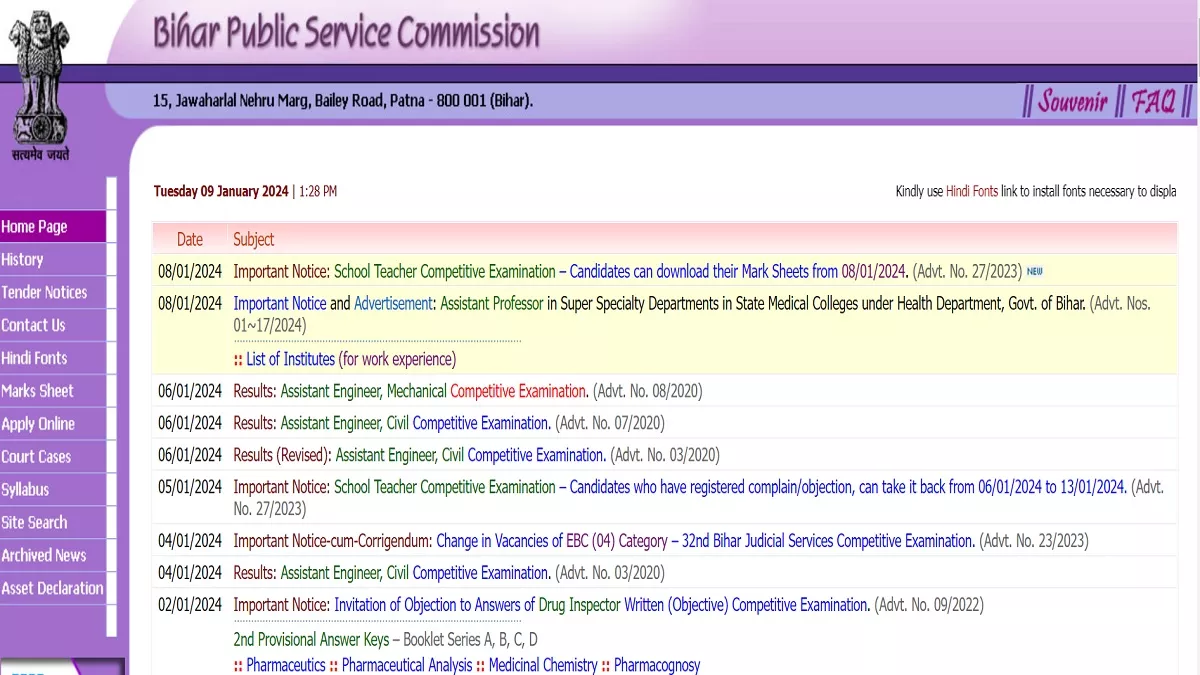Click 2nd Provisional Answer Keys text
This screenshot has width=1200, height=675.
pyautogui.click(x=311, y=639)
